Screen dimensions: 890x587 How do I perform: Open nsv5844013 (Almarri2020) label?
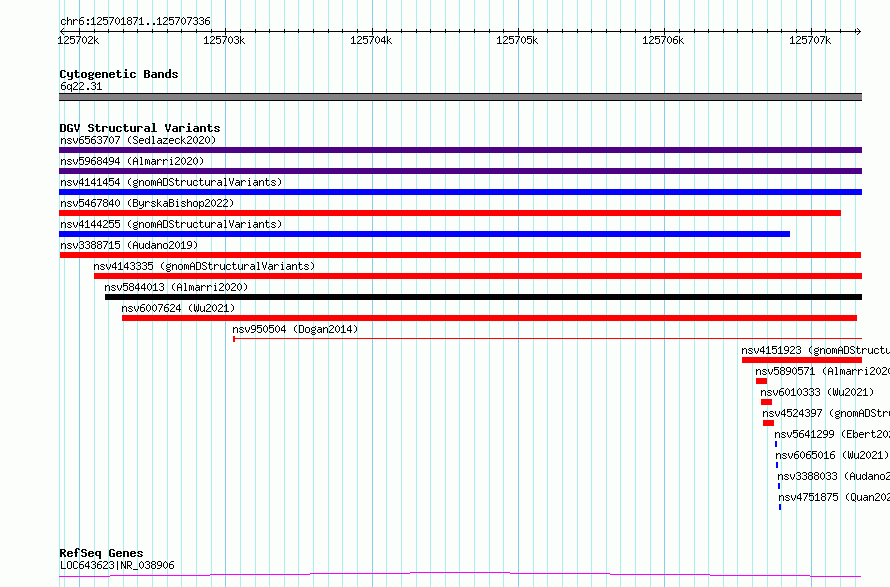coord(177,287)
